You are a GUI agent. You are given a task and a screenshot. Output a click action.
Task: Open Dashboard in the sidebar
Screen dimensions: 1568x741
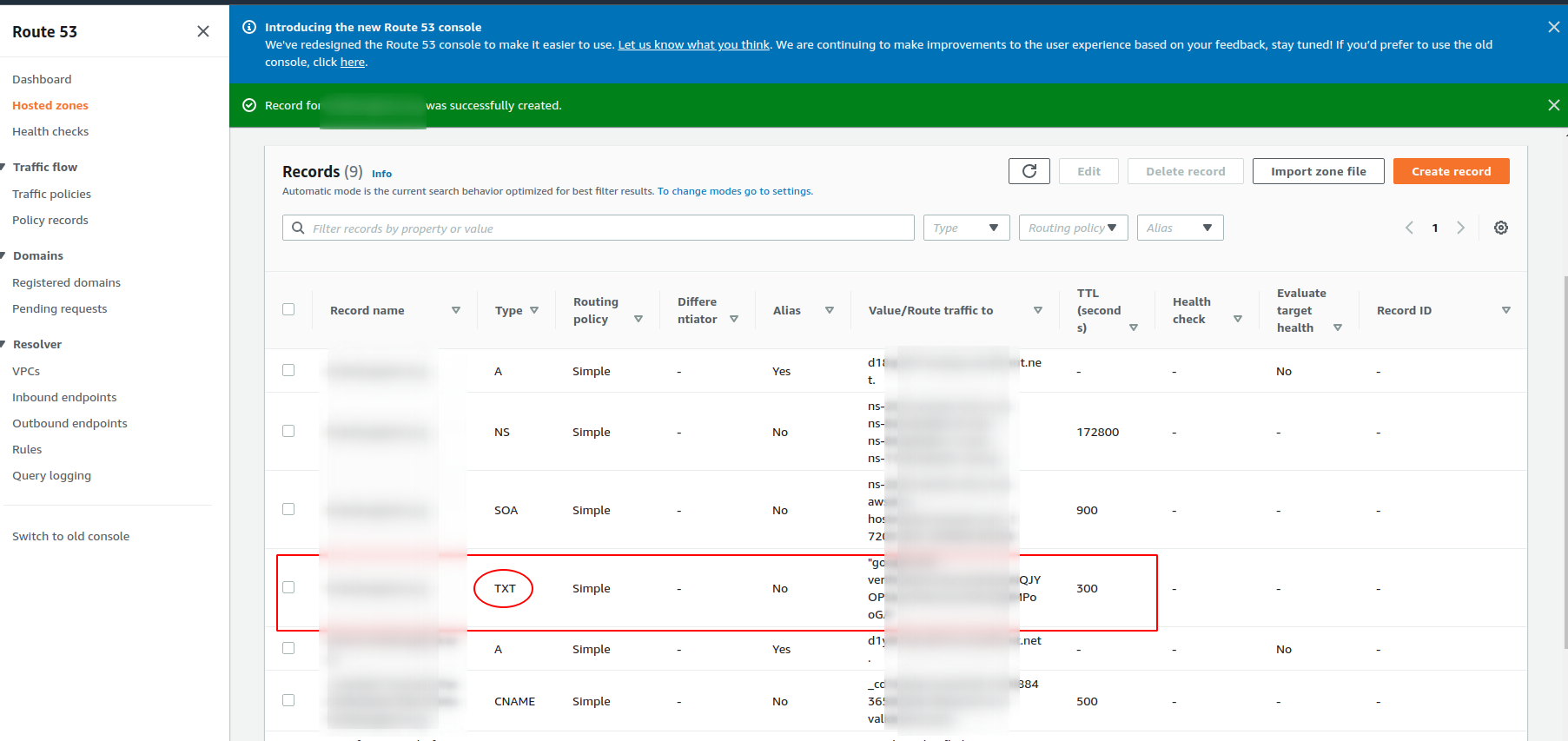42,79
